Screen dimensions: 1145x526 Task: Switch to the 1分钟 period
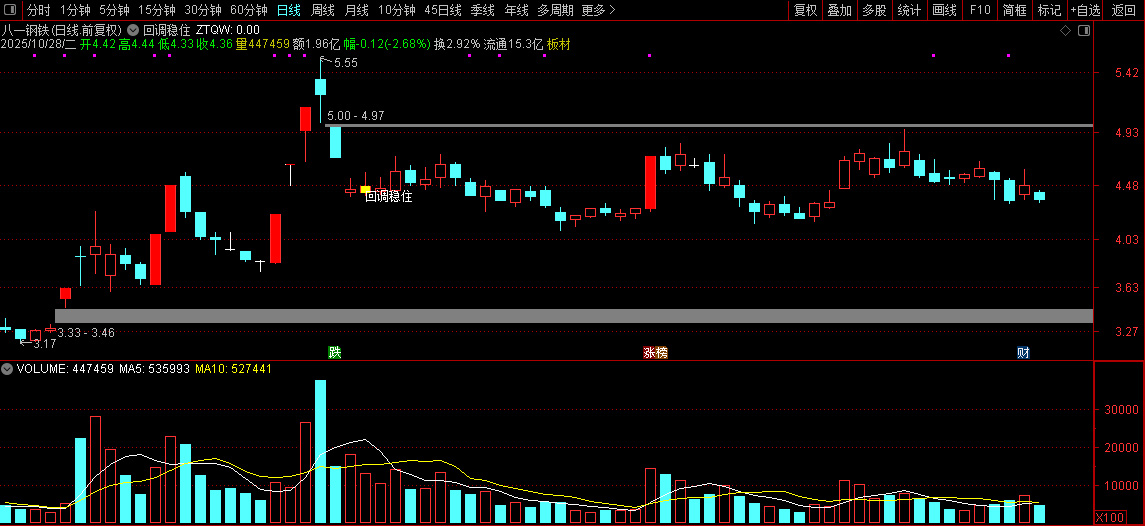[74, 10]
